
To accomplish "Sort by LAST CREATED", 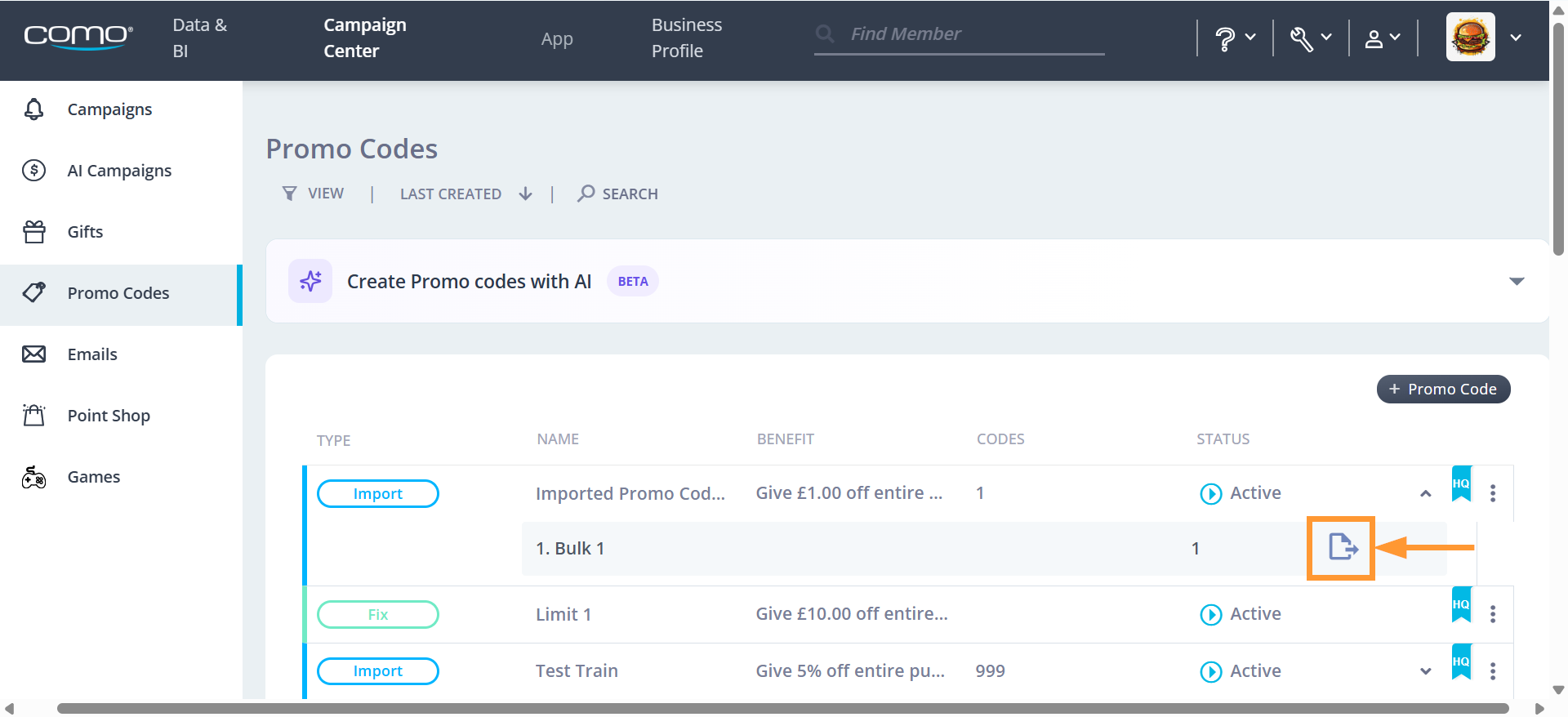I will coord(466,194).
